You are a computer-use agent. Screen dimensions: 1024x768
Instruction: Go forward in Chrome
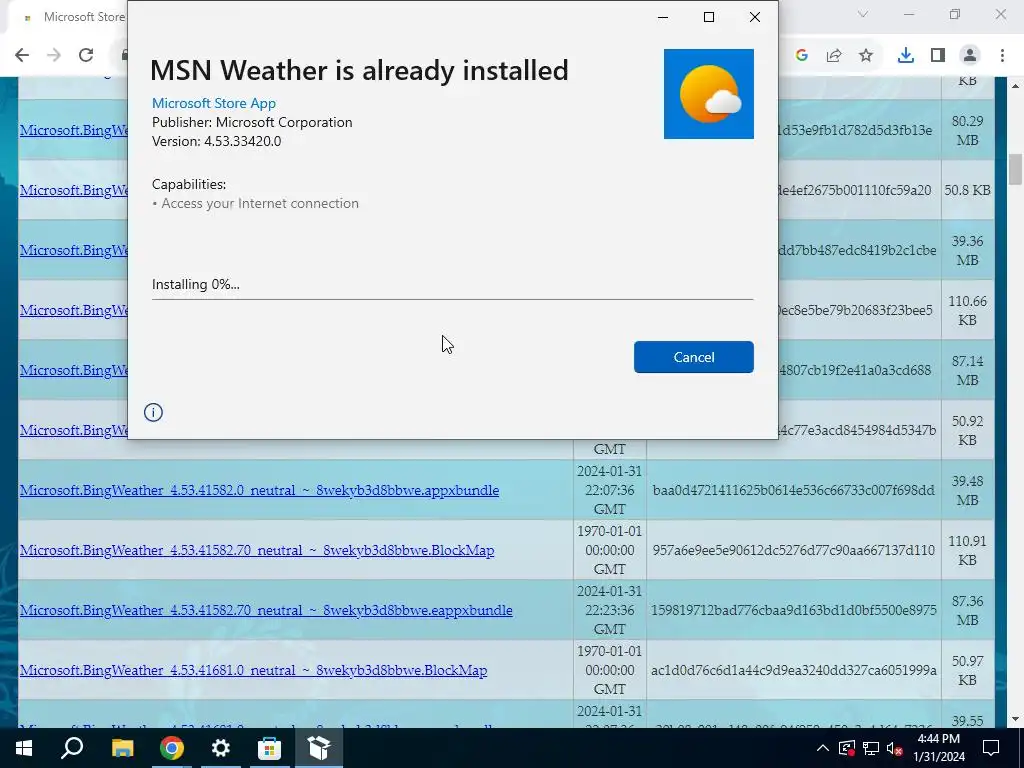coord(54,55)
